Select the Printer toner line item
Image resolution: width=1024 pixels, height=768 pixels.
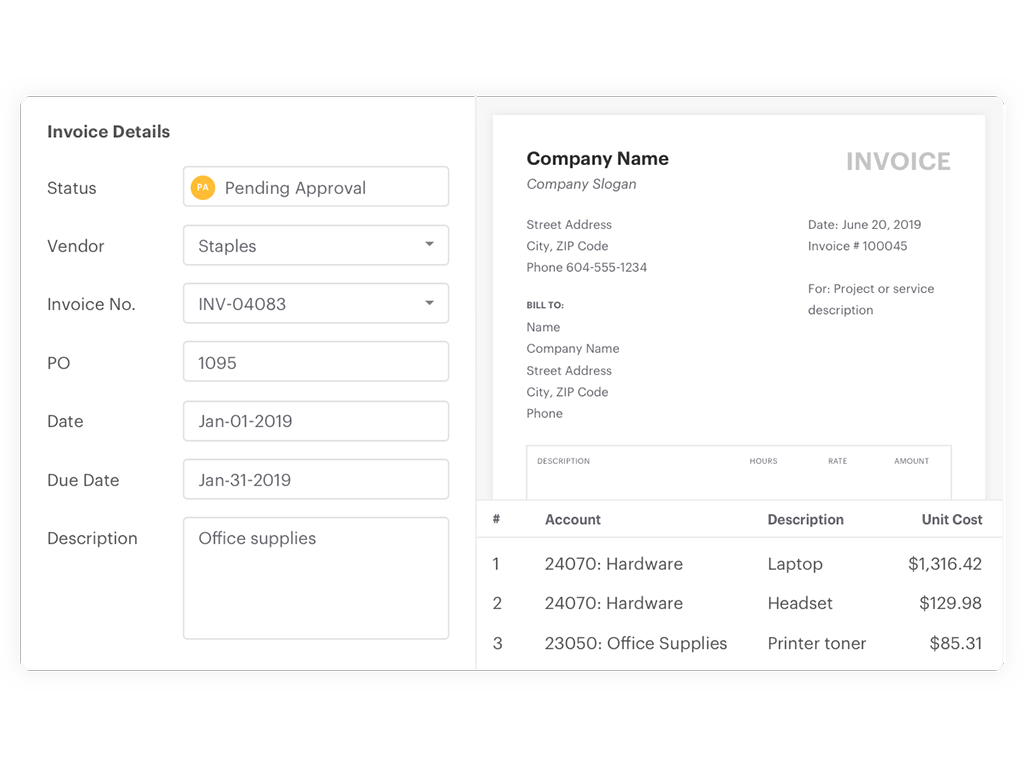coord(816,644)
